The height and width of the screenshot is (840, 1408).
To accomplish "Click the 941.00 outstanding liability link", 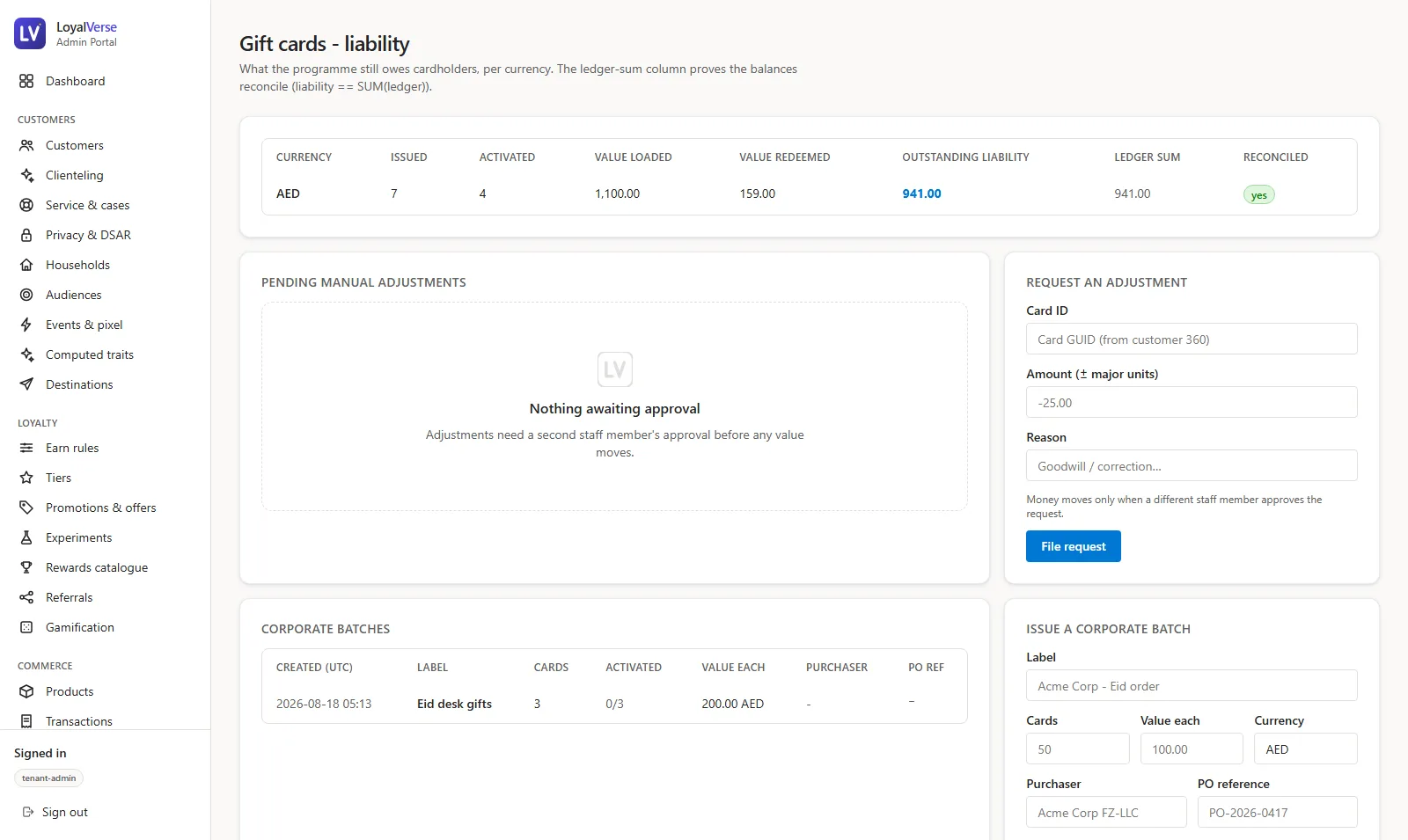I will 921,194.
